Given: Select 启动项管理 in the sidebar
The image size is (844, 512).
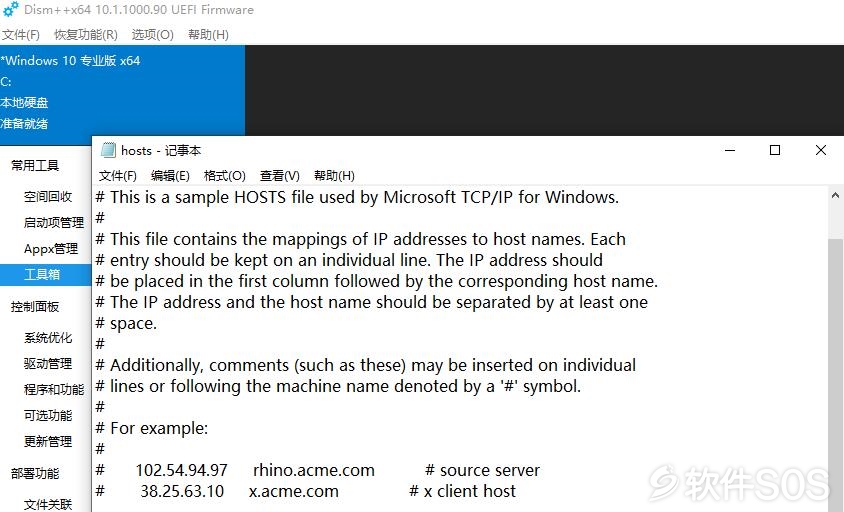Looking at the screenshot, I should pyautogui.click(x=54, y=222).
